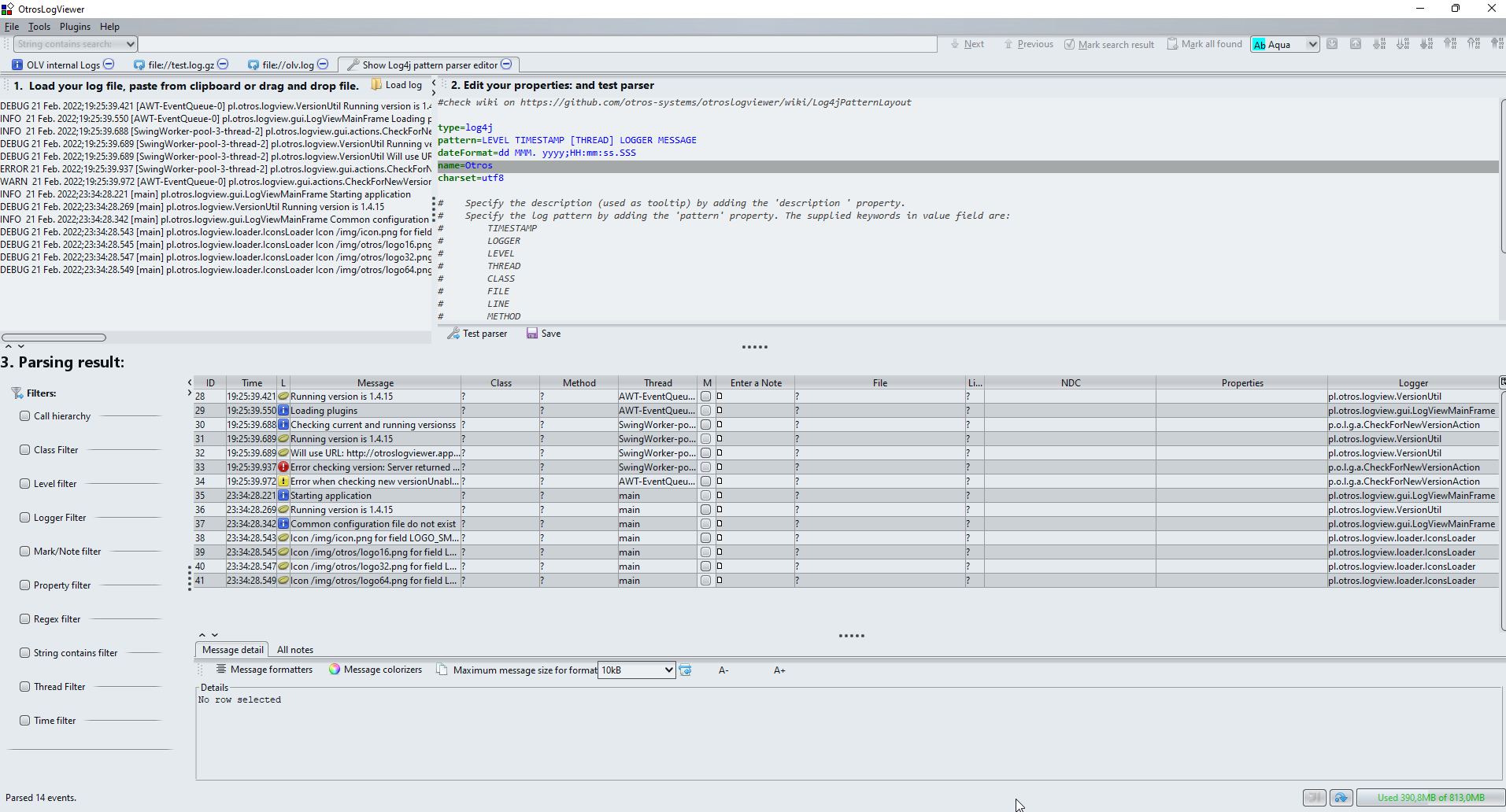Image resolution: width=1506 pixels, height=812 pixels.
Task: Click the Message formatters icon
Action: (221, 670)
